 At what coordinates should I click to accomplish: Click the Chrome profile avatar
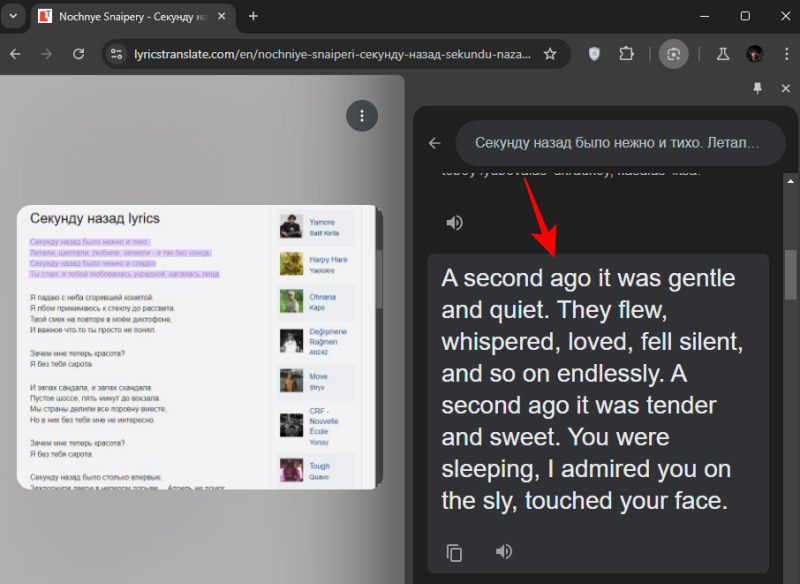pyautogui.click(x=755, y=55)
